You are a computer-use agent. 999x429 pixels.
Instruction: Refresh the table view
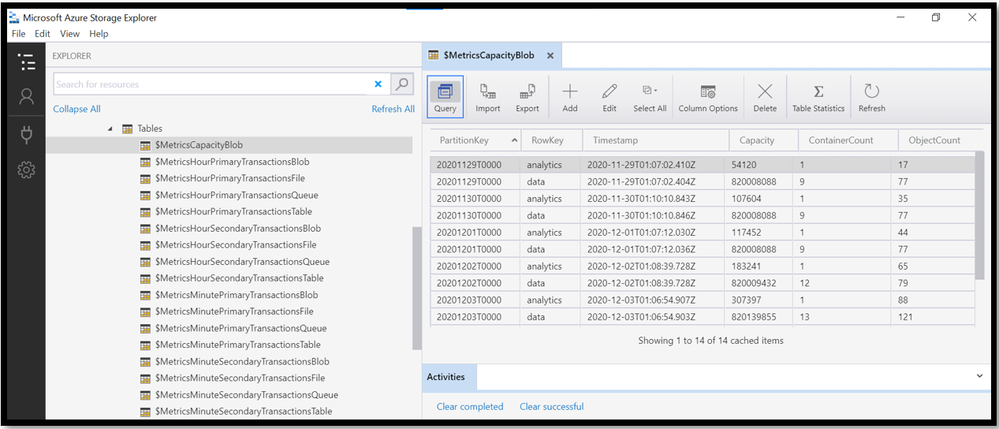click(x=872, y=97)
